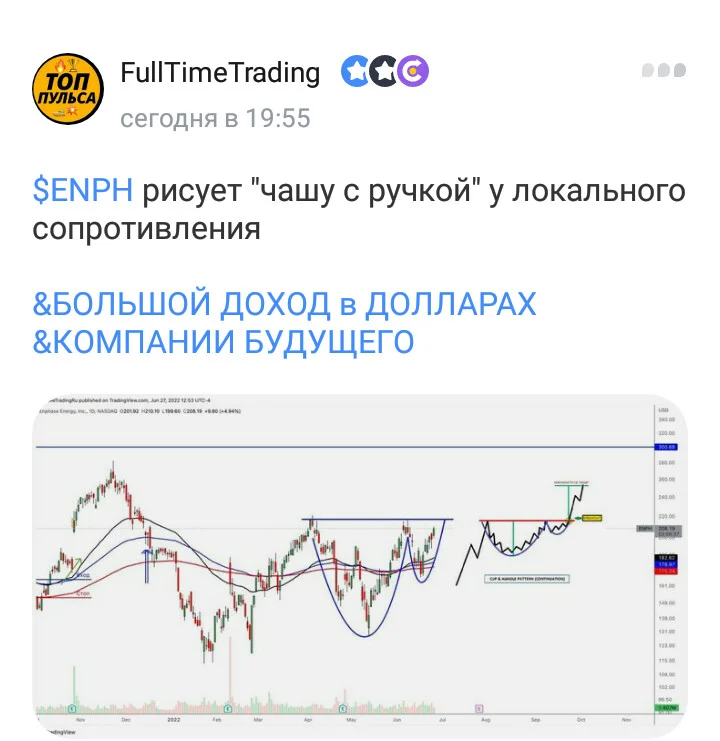Click the blue star badge icon
Screen dimensions: 720x741
point(355,71)
